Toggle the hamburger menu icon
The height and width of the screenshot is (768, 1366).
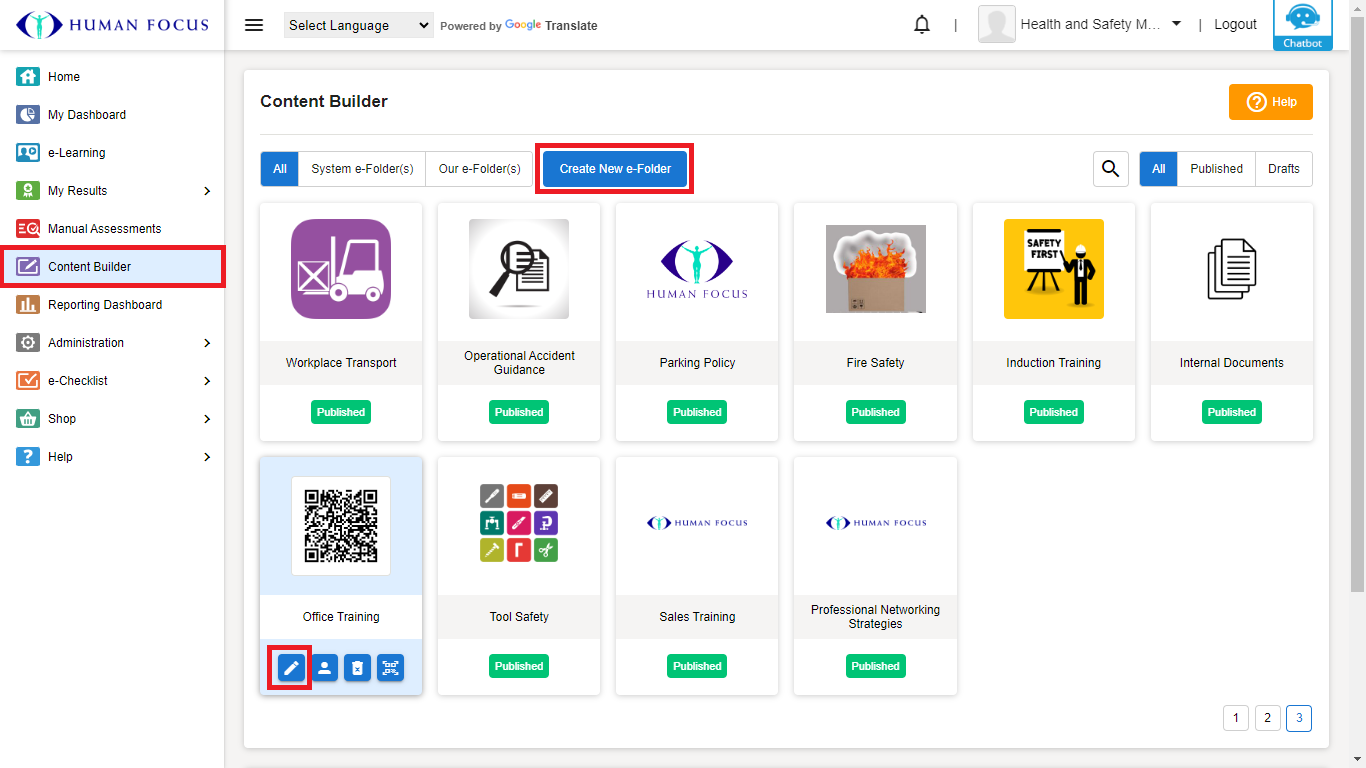click(254, 25)
